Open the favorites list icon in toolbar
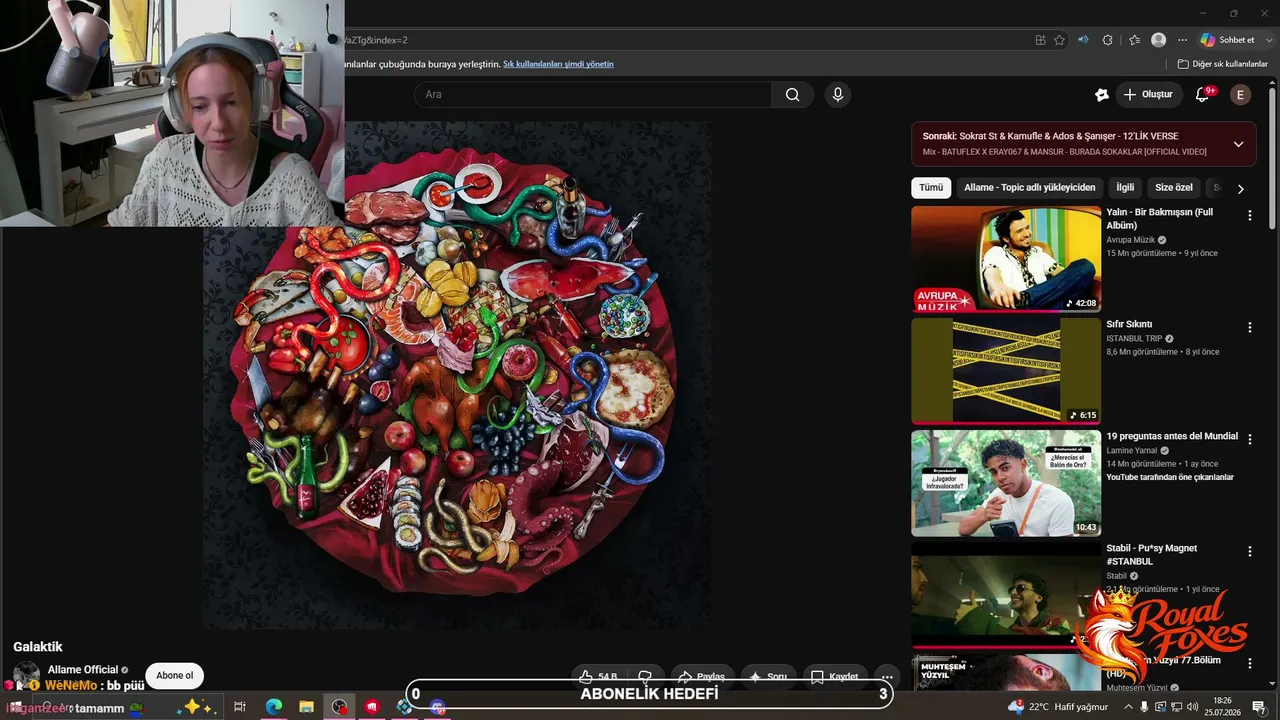The image size is (1280, 720). (x=1134, y=40)
